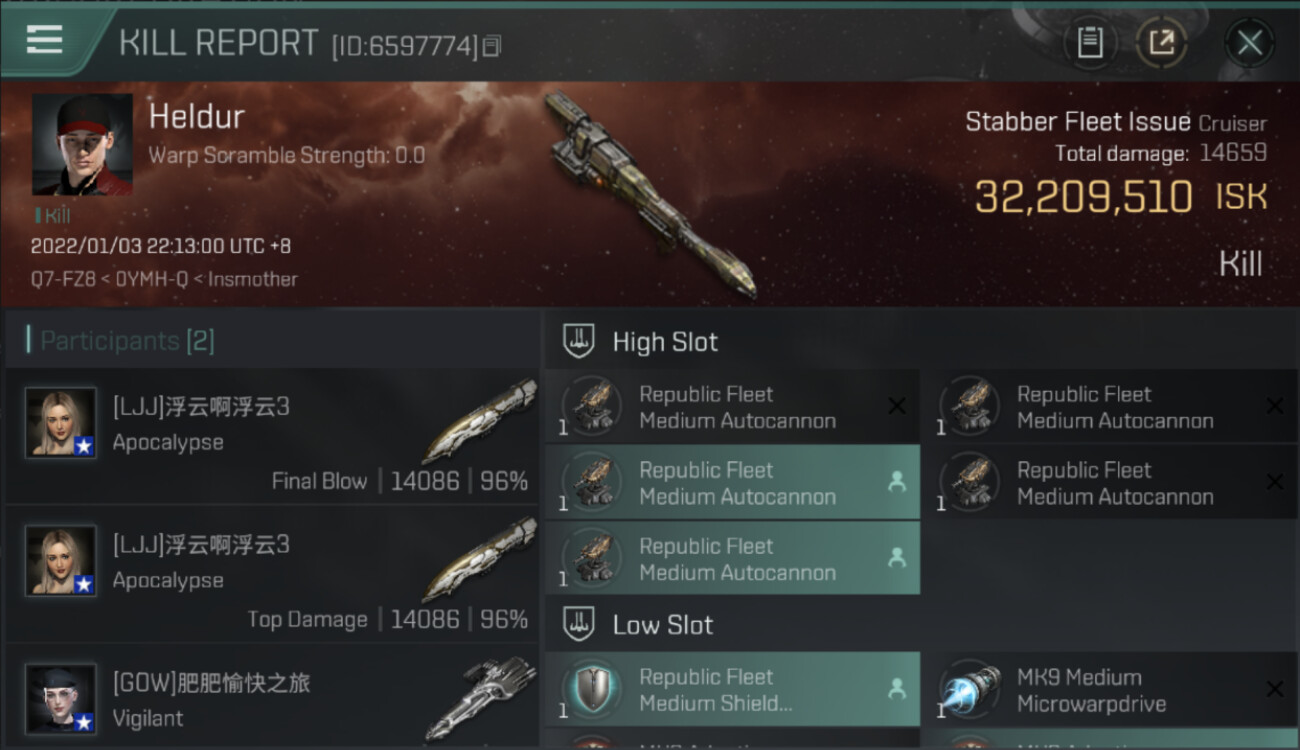Screen dimensions: 1300x750
Task: Click the Stabber Fleet Issue ship image
Action: 650,195
